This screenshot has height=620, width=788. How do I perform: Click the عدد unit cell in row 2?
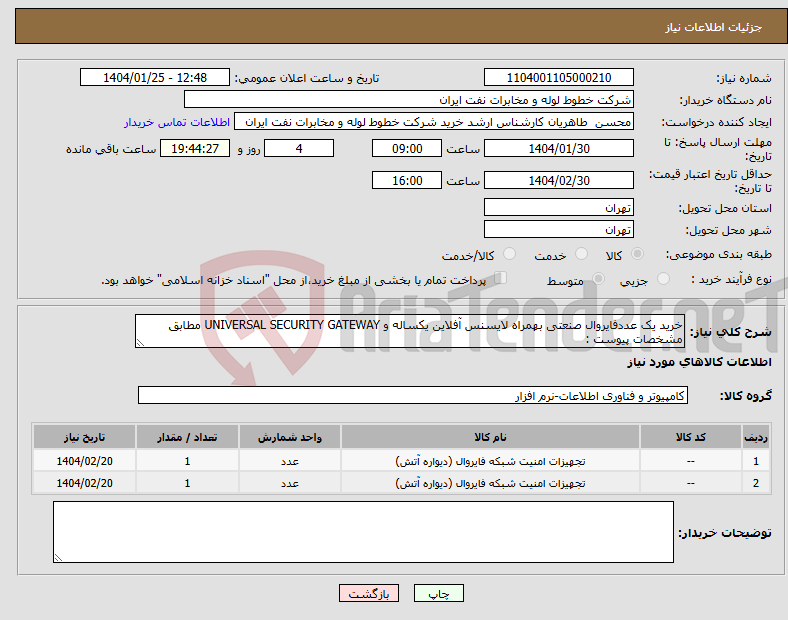click(290, 483)
